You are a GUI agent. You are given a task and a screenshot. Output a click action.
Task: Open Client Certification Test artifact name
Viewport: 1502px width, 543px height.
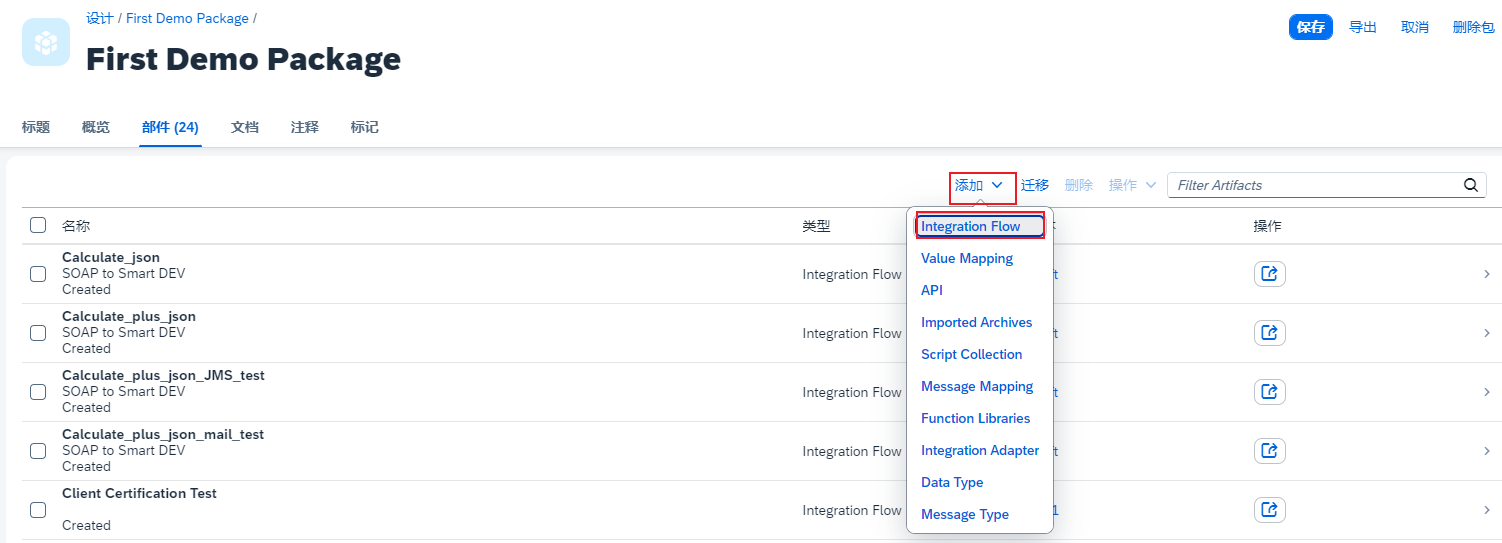(x=139, y=493)
